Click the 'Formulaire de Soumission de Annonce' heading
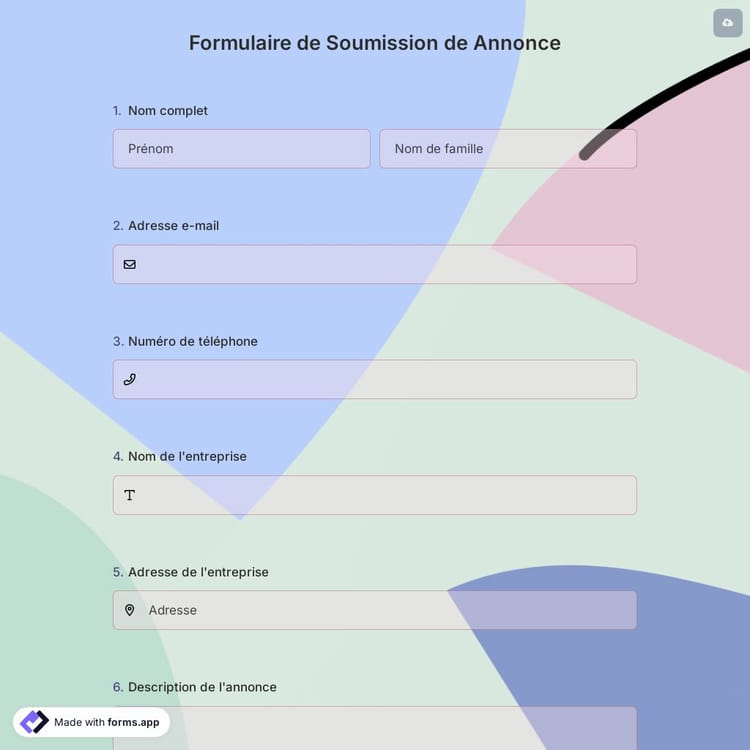Screen dimensions: 750x750 tap(375, 43)
